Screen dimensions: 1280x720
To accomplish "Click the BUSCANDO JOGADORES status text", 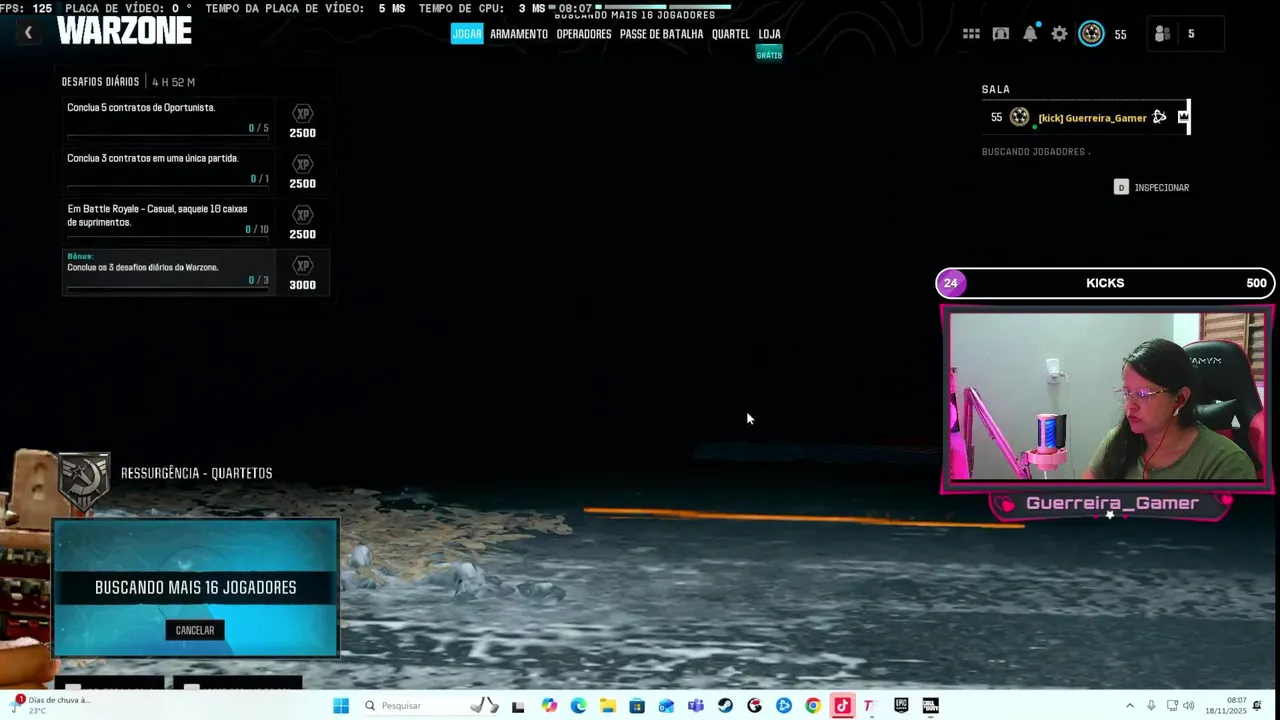I will tap(1035, 152).
